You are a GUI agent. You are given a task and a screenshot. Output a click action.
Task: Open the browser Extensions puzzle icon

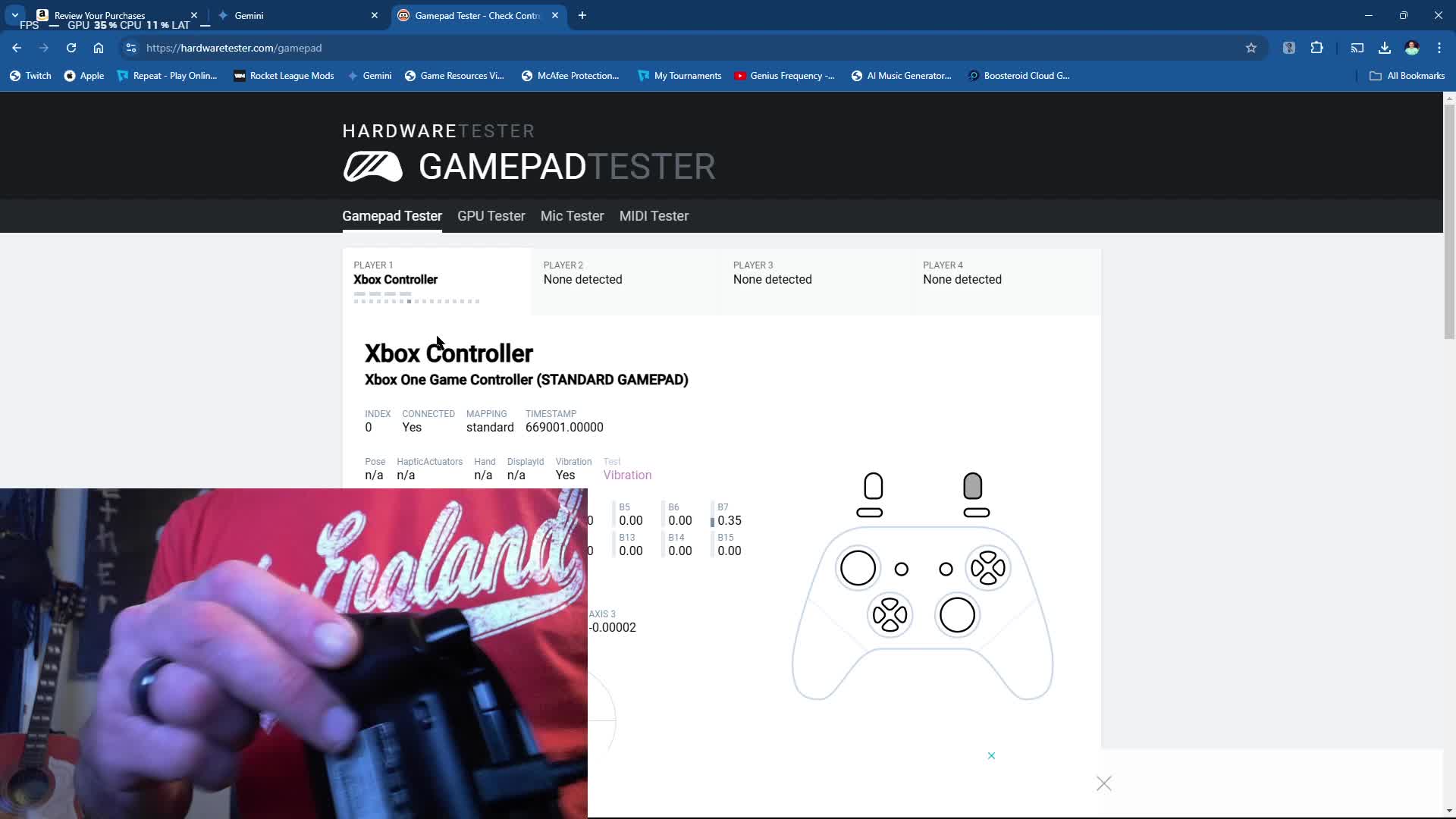click(1317, 48)
